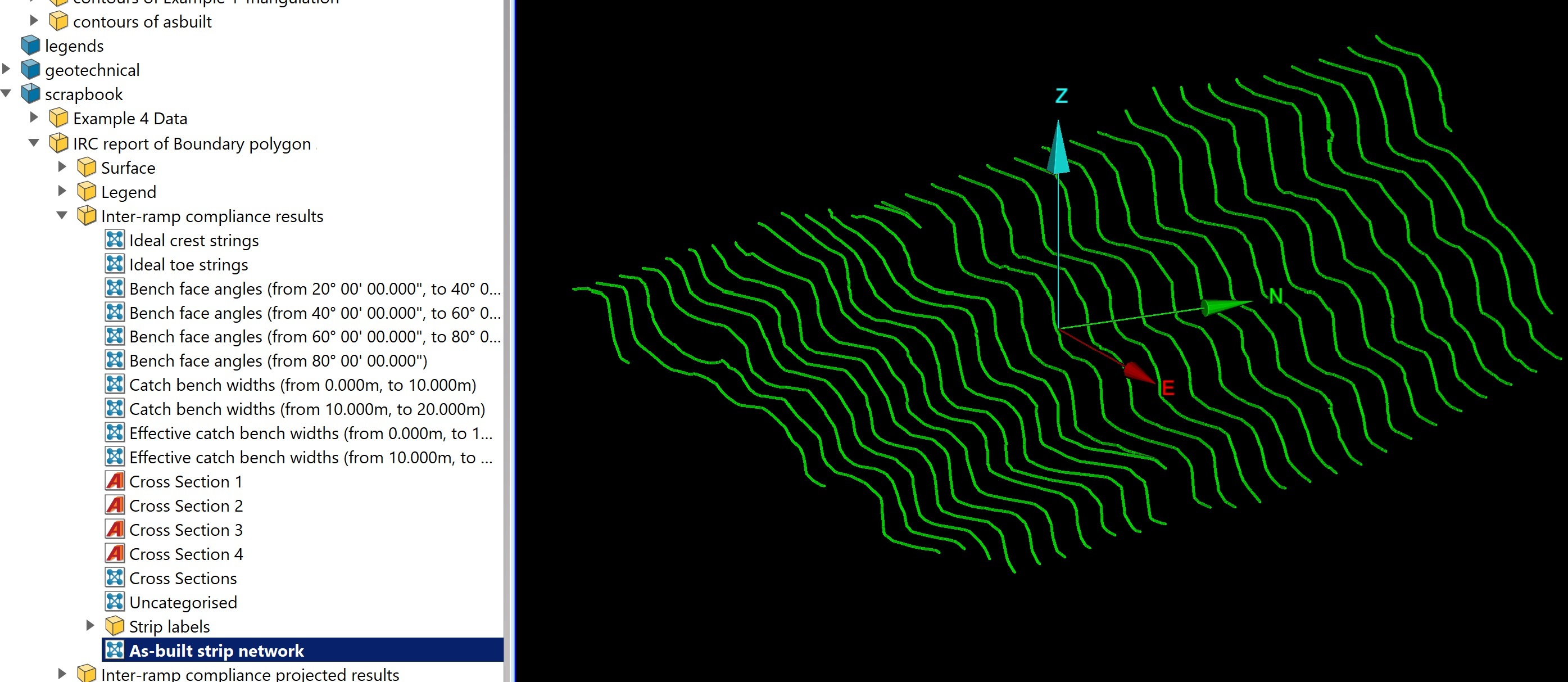The width and height of the screenshot is (1568, 682).
Task: Click the Cross Section 1 annotation icon
Action: tap(115, 481)
